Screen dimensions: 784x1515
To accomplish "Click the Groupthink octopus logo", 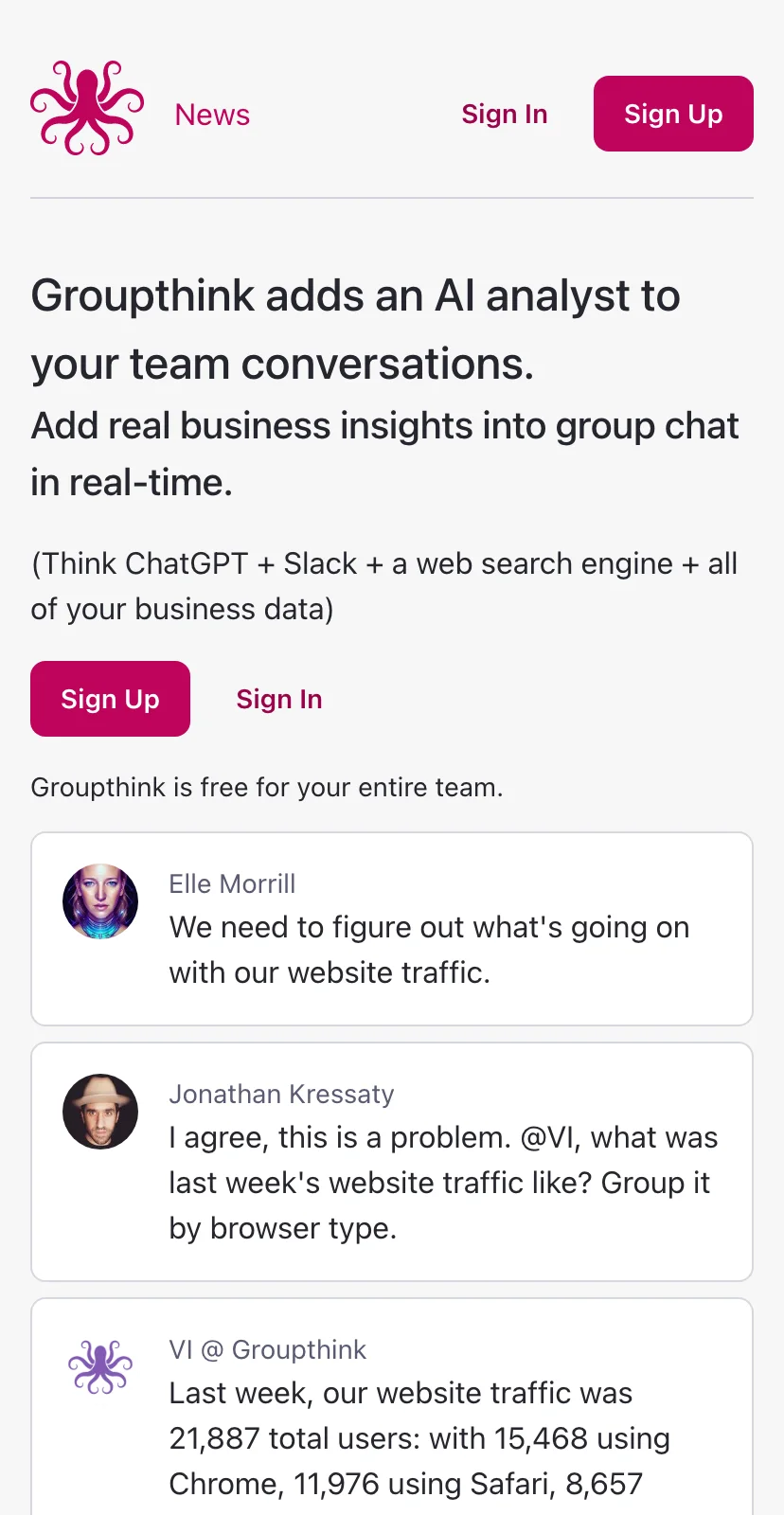I will 87,108.
